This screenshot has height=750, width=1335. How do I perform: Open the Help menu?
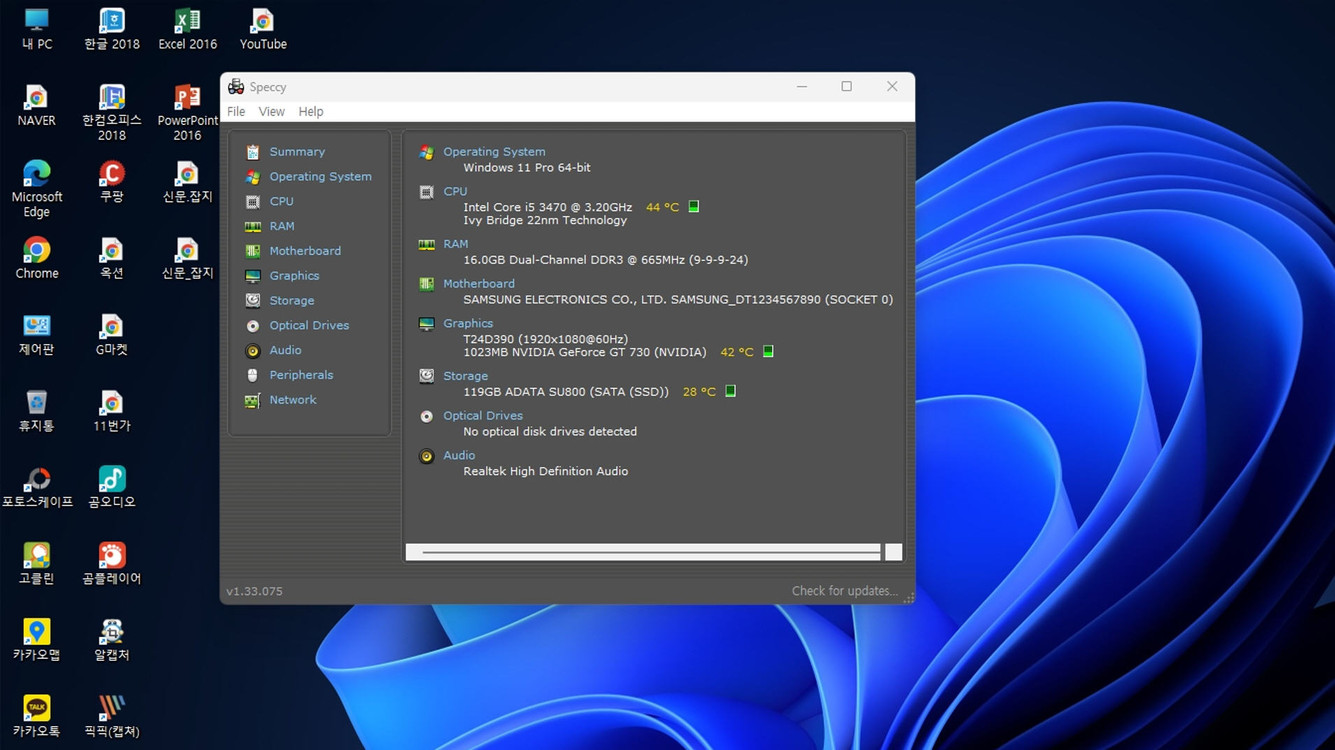tap(311, 112)
